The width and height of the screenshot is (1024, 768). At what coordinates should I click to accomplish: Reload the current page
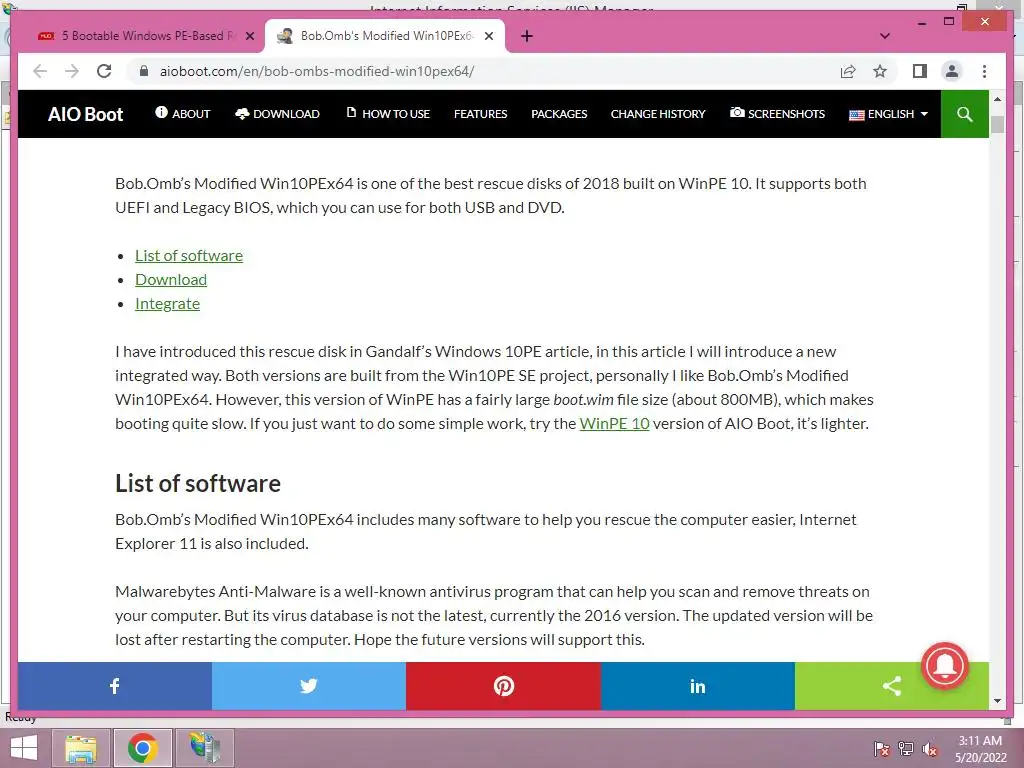pyautogui.click(x=104, y=71)
